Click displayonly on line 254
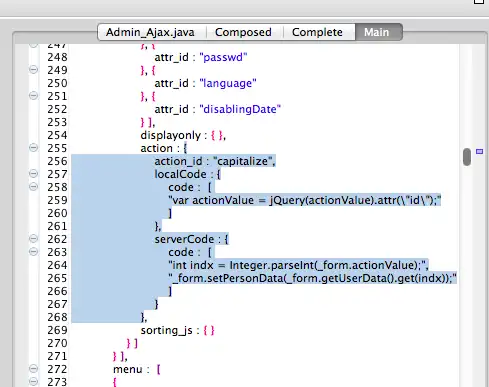 pos(171,135)
